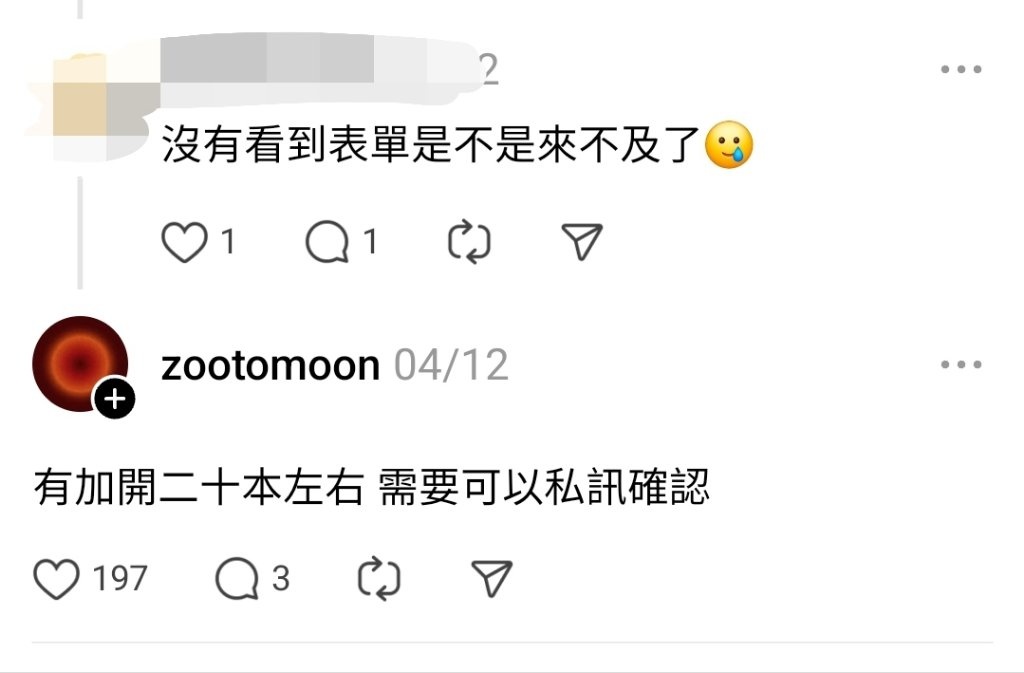Repost zootomoon's post about twenty extra copies
This screenshot has height=673, width=1024.
(x=379, y=579)
